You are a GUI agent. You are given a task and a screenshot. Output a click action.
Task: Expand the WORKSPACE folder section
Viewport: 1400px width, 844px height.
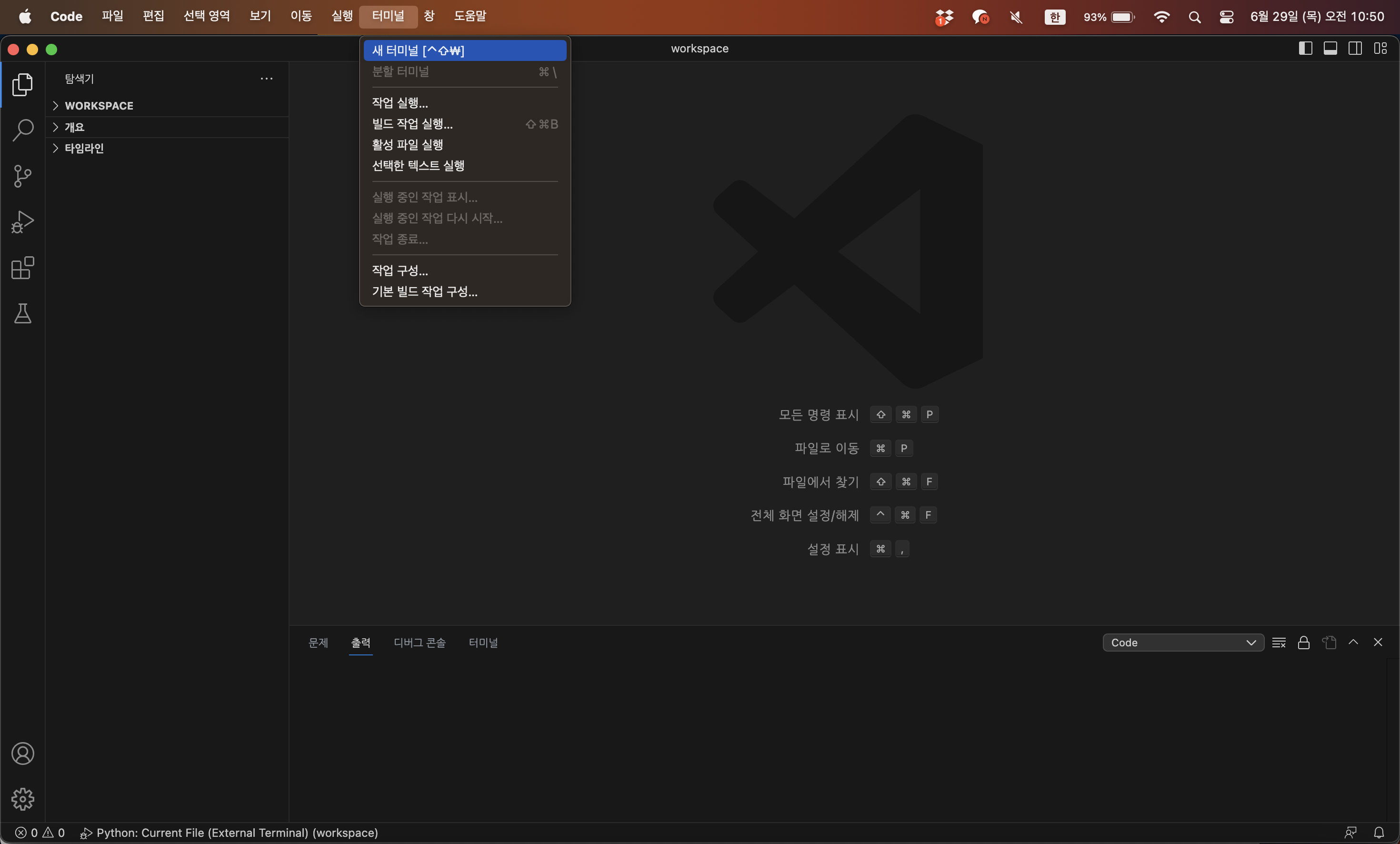[x=167, y=106]
